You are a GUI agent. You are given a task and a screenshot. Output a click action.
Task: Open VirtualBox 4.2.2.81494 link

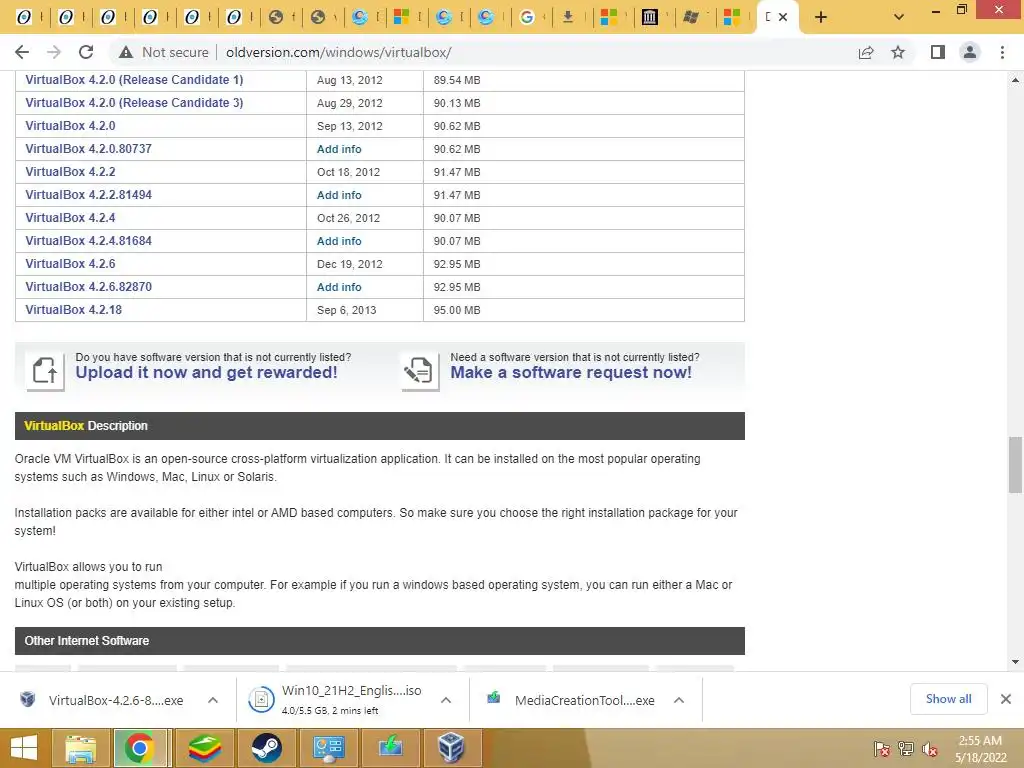tap(88, 195)
